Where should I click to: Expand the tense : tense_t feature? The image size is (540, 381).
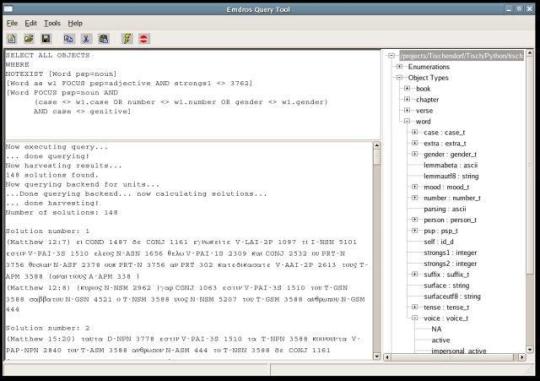[415, 307]
